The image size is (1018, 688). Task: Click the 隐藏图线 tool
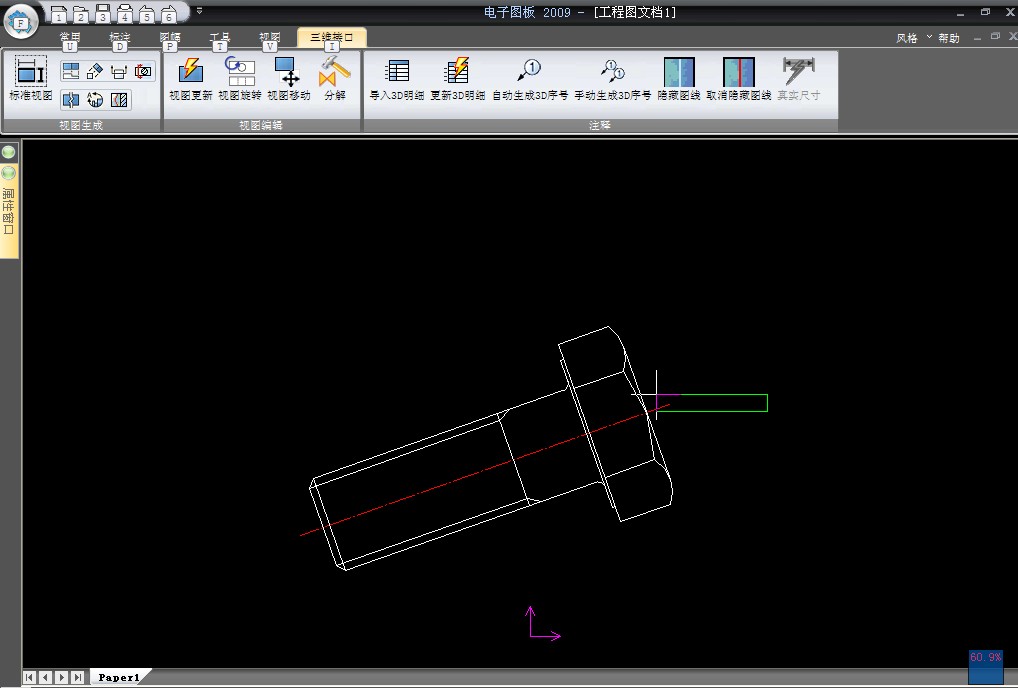tap(679, 79)
